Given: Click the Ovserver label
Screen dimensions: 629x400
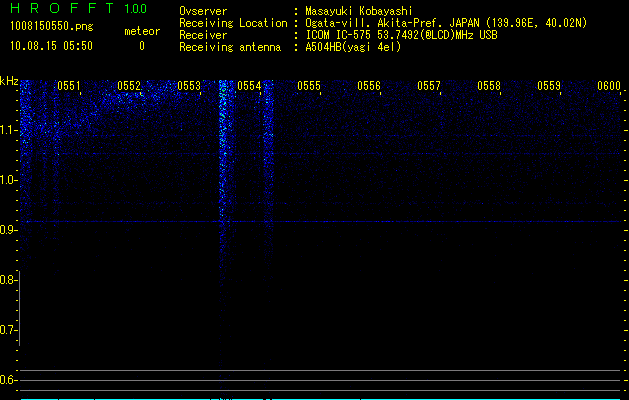Looking at the screenshot, I should pos(203,11).
